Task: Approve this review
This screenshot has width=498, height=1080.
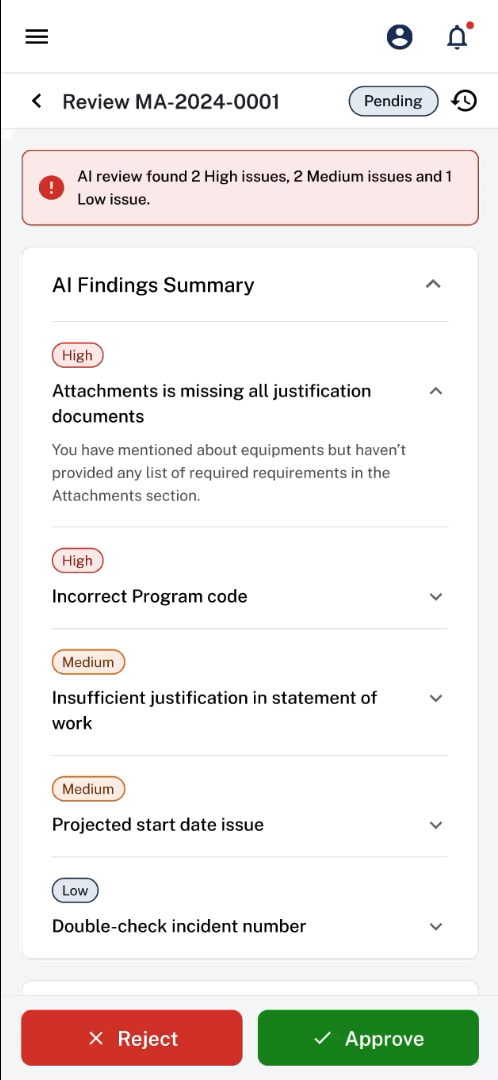Action: tap(368, 1038)
